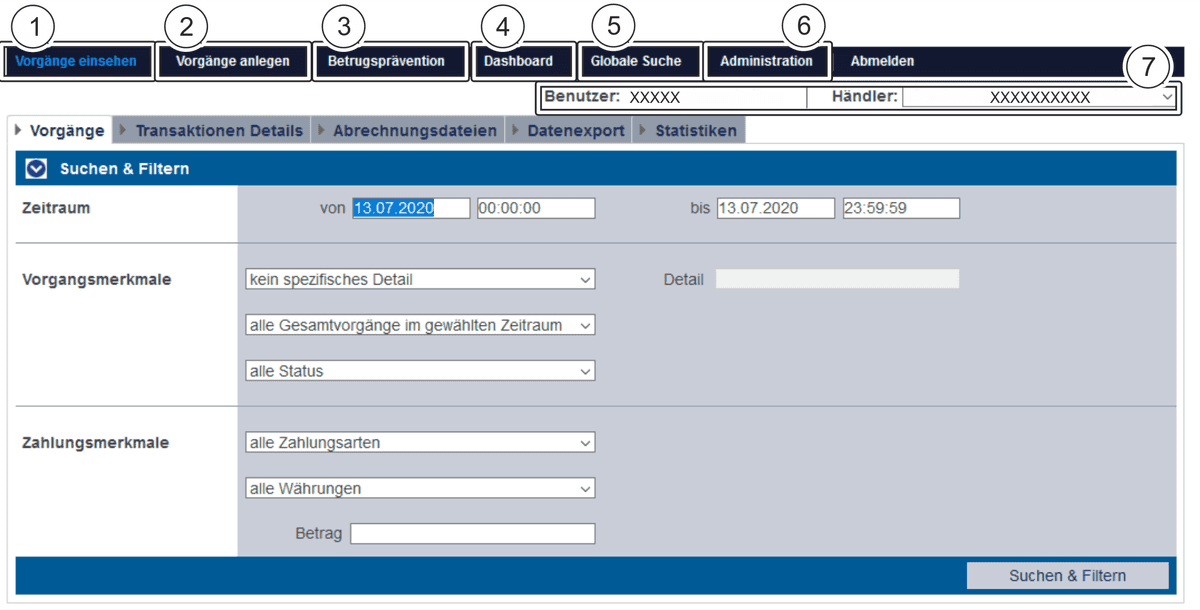The image size is (1200, 610).
Task: Collapse the Suchen & Filtern chevron icon
Action: [36, 169]
